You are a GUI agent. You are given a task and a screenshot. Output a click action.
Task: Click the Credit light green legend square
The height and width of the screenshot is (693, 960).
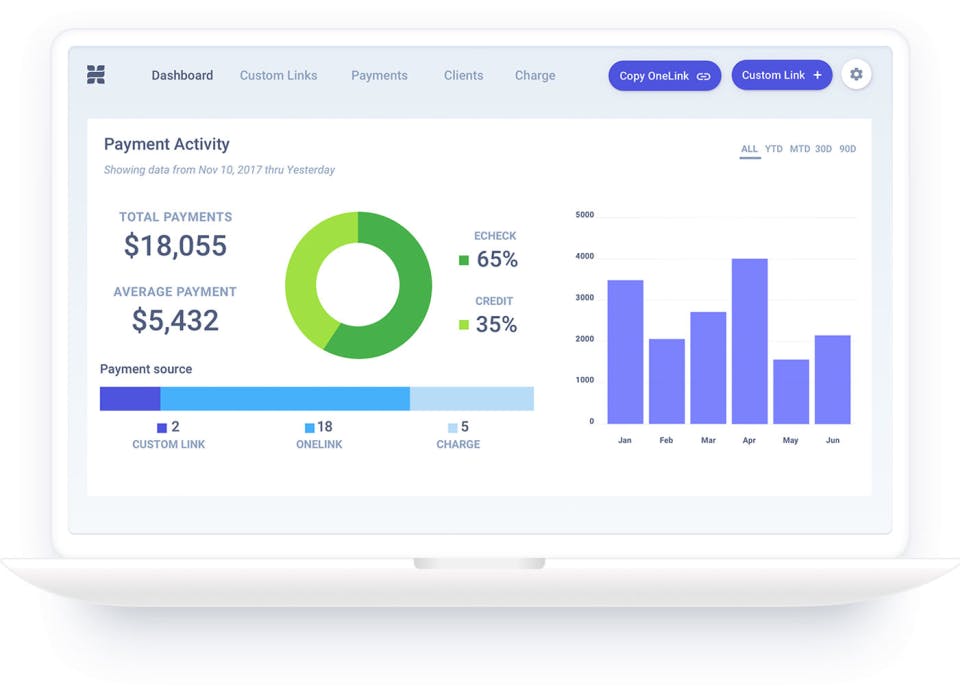coord(464,324)
